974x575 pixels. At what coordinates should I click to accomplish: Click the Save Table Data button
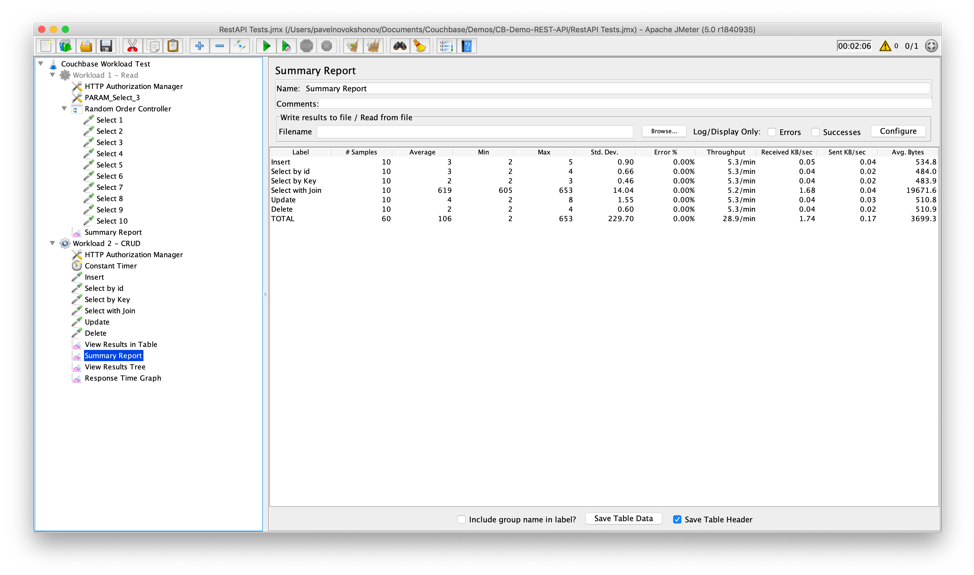[x=623, y=518]
